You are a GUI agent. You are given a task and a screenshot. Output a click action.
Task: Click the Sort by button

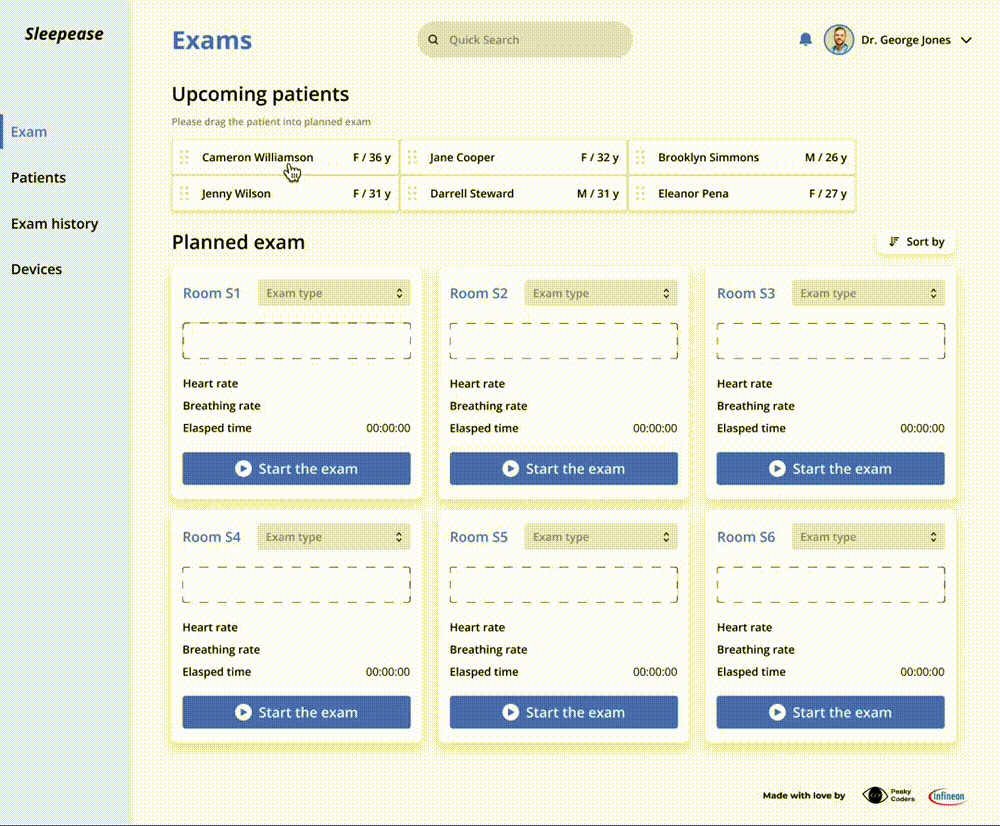coord(916,242)
